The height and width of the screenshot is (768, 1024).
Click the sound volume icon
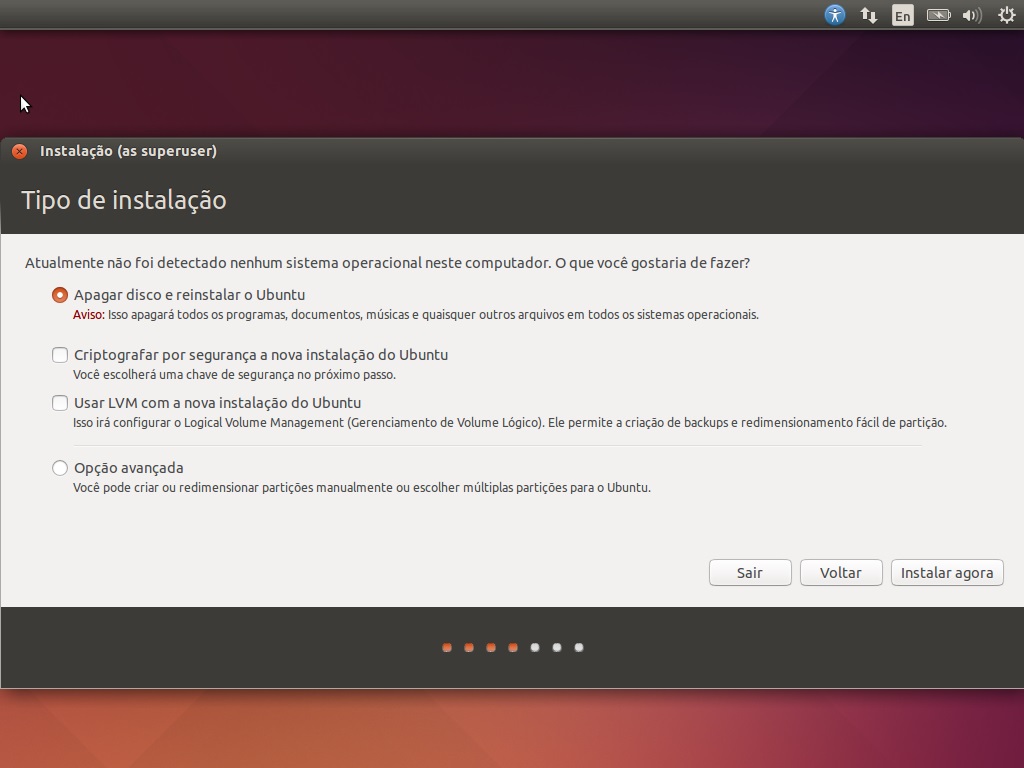pos(971,15)
